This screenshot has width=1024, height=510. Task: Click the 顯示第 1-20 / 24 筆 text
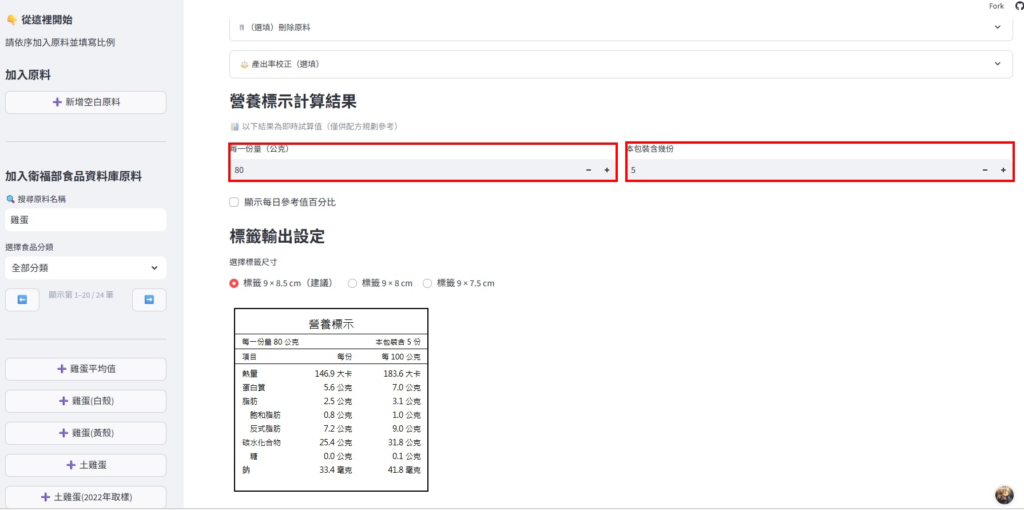(x=81, y=295)
